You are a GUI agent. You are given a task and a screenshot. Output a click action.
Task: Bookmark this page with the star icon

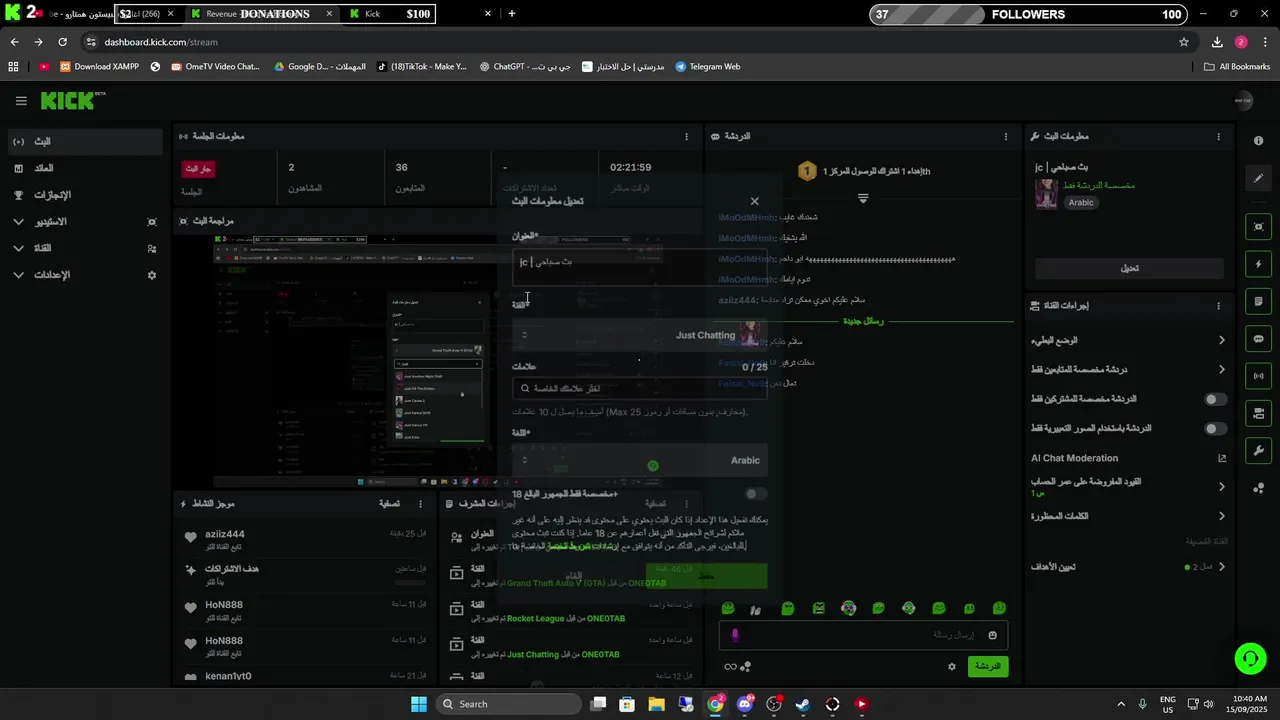1184,42
